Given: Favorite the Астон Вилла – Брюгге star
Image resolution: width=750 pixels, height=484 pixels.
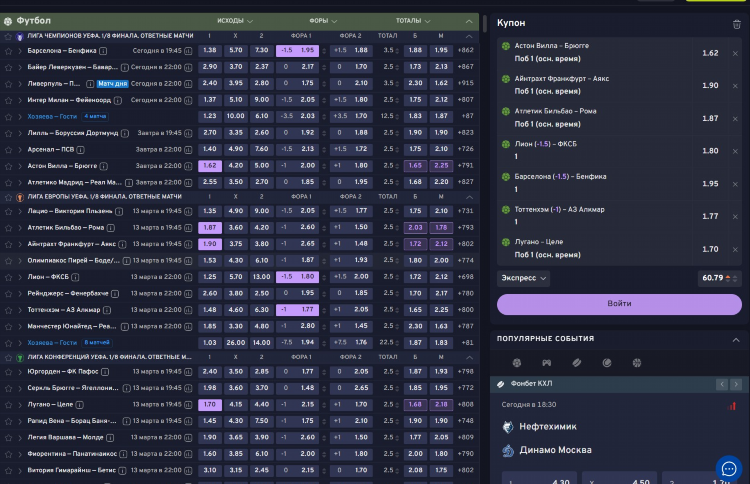Looking at the screenshot, I should point(8,166).
